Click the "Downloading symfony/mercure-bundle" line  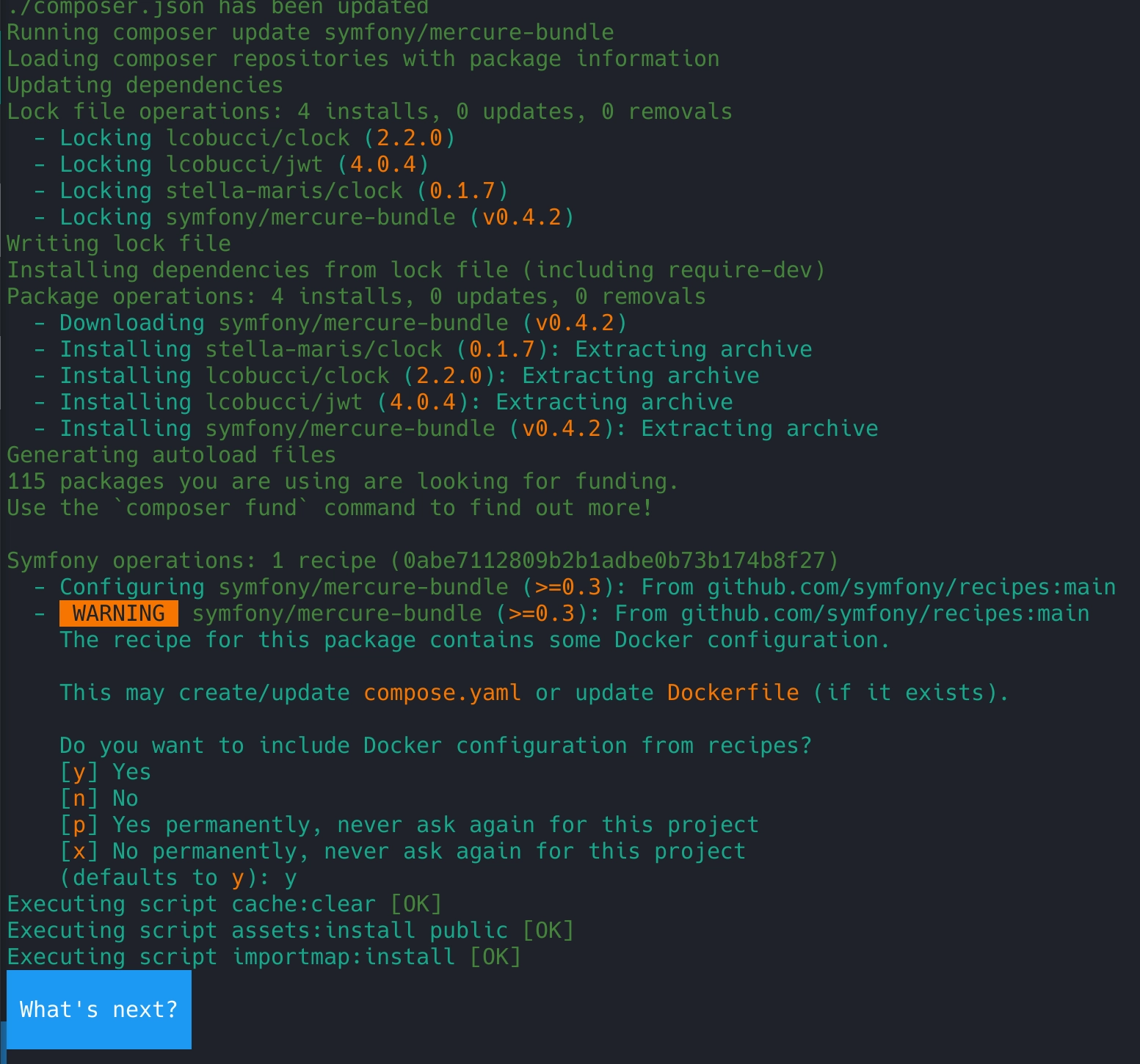[x=330, y=323]
